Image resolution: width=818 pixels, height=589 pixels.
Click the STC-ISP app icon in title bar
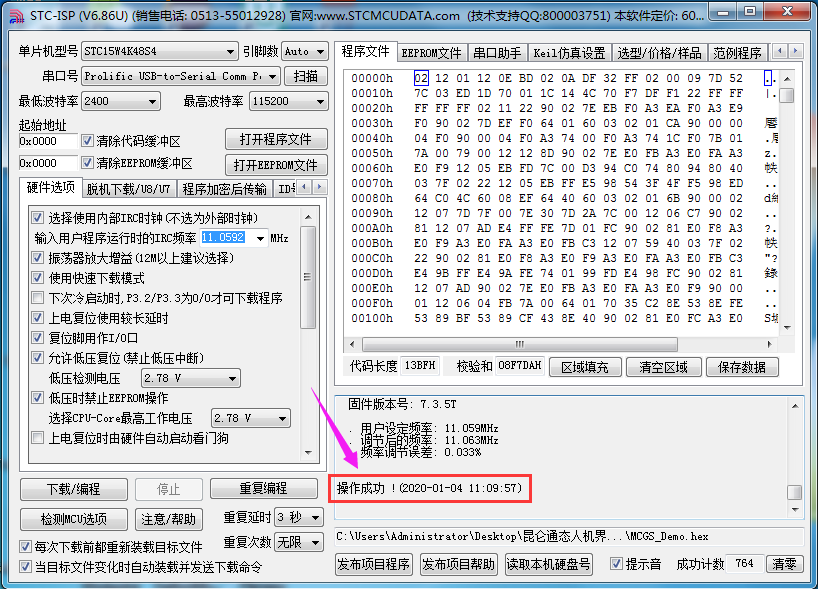coord(16,16)
